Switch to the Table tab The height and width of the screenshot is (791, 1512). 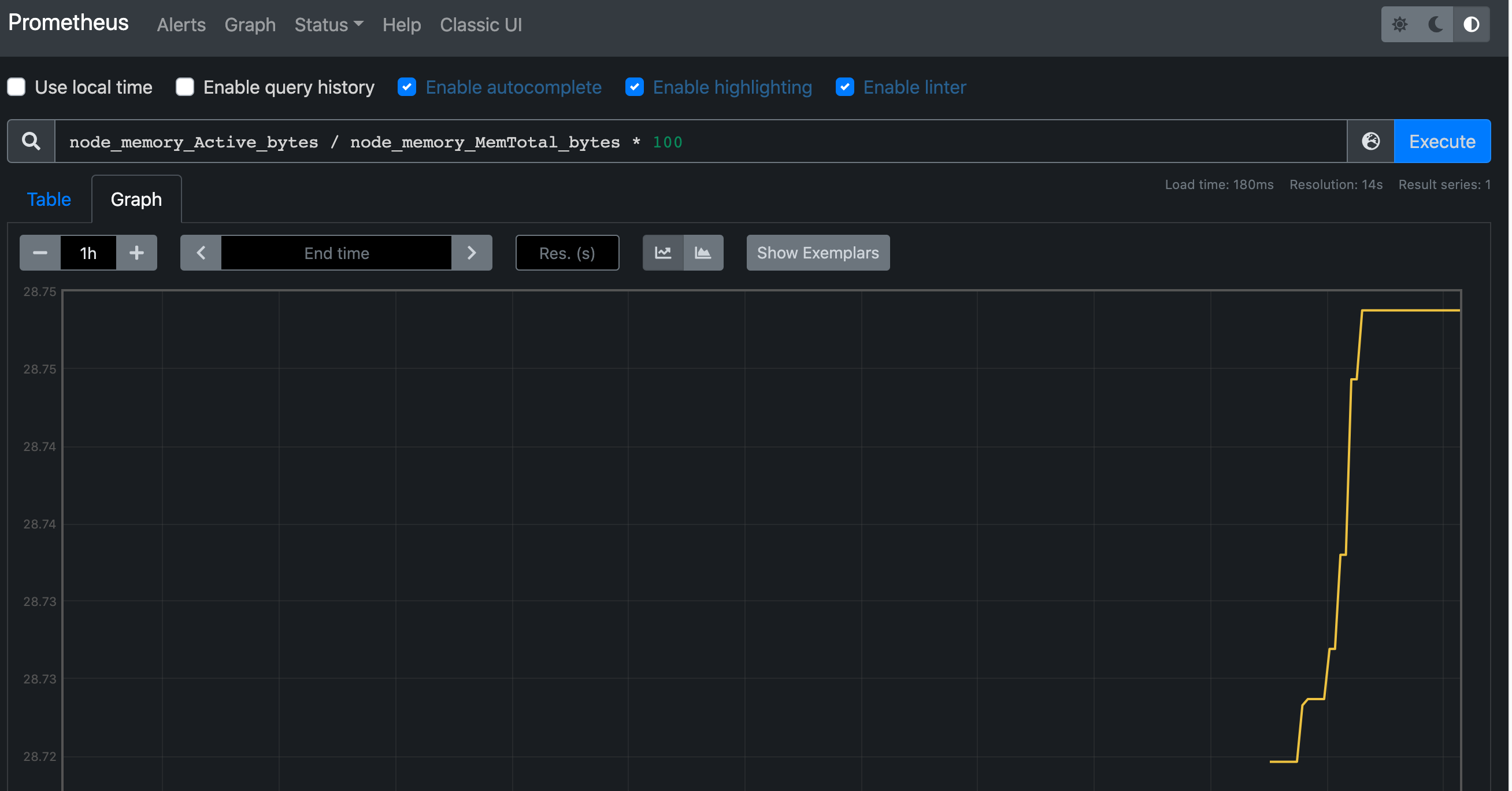(49, 199)
